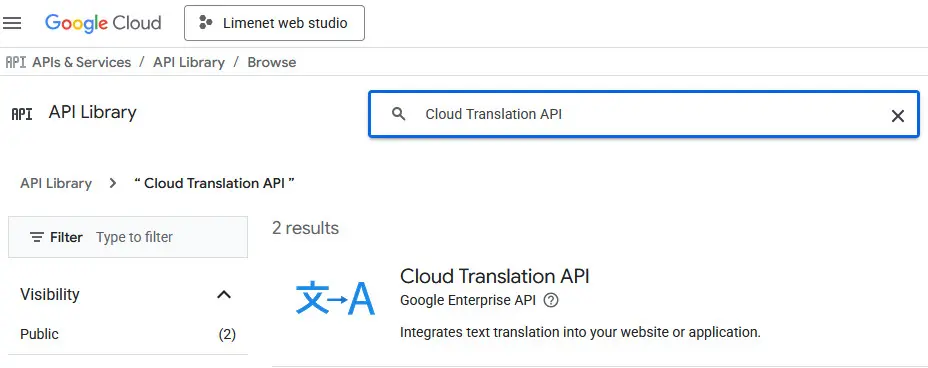Image resolution: width=928 pixels, height=368 pixels.
Task: Click inside the Cloud Translation API search field
Action: (x=644, y=114)
